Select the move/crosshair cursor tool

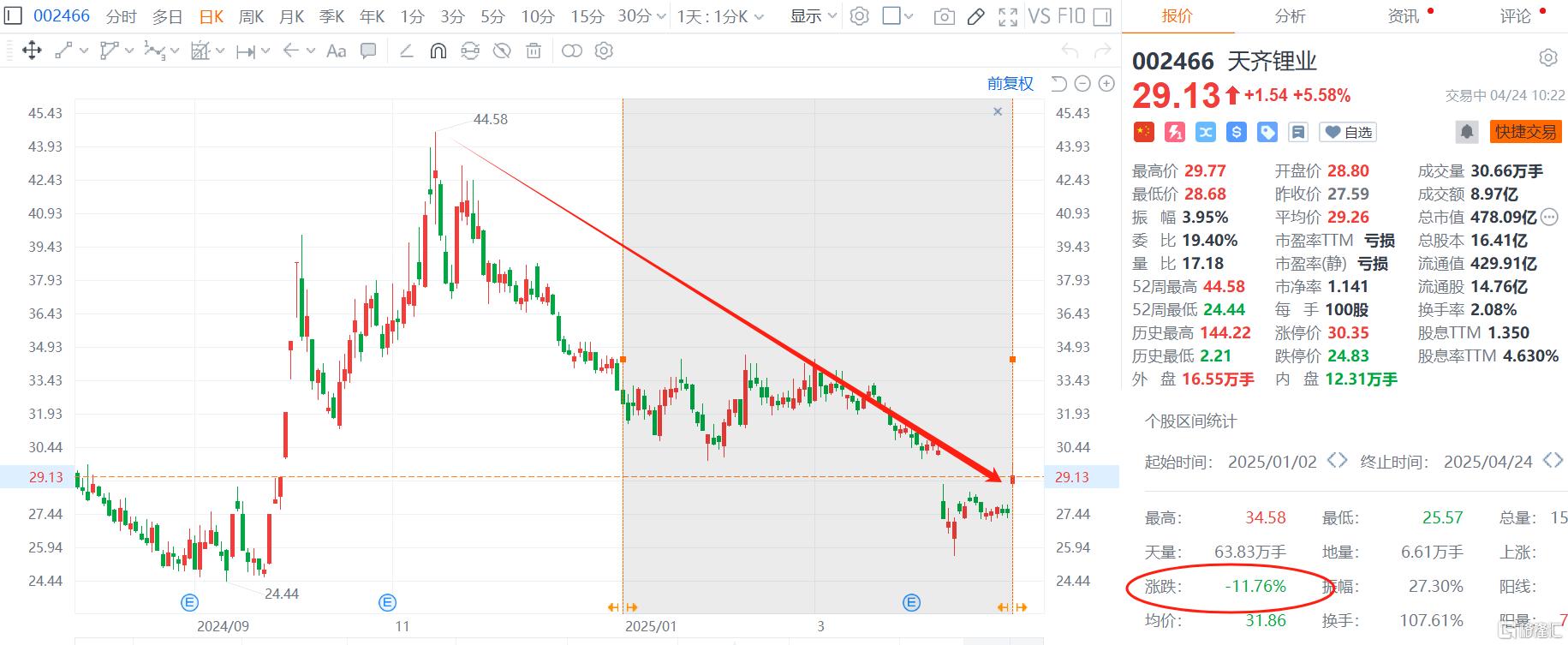(x=32, y=51)
